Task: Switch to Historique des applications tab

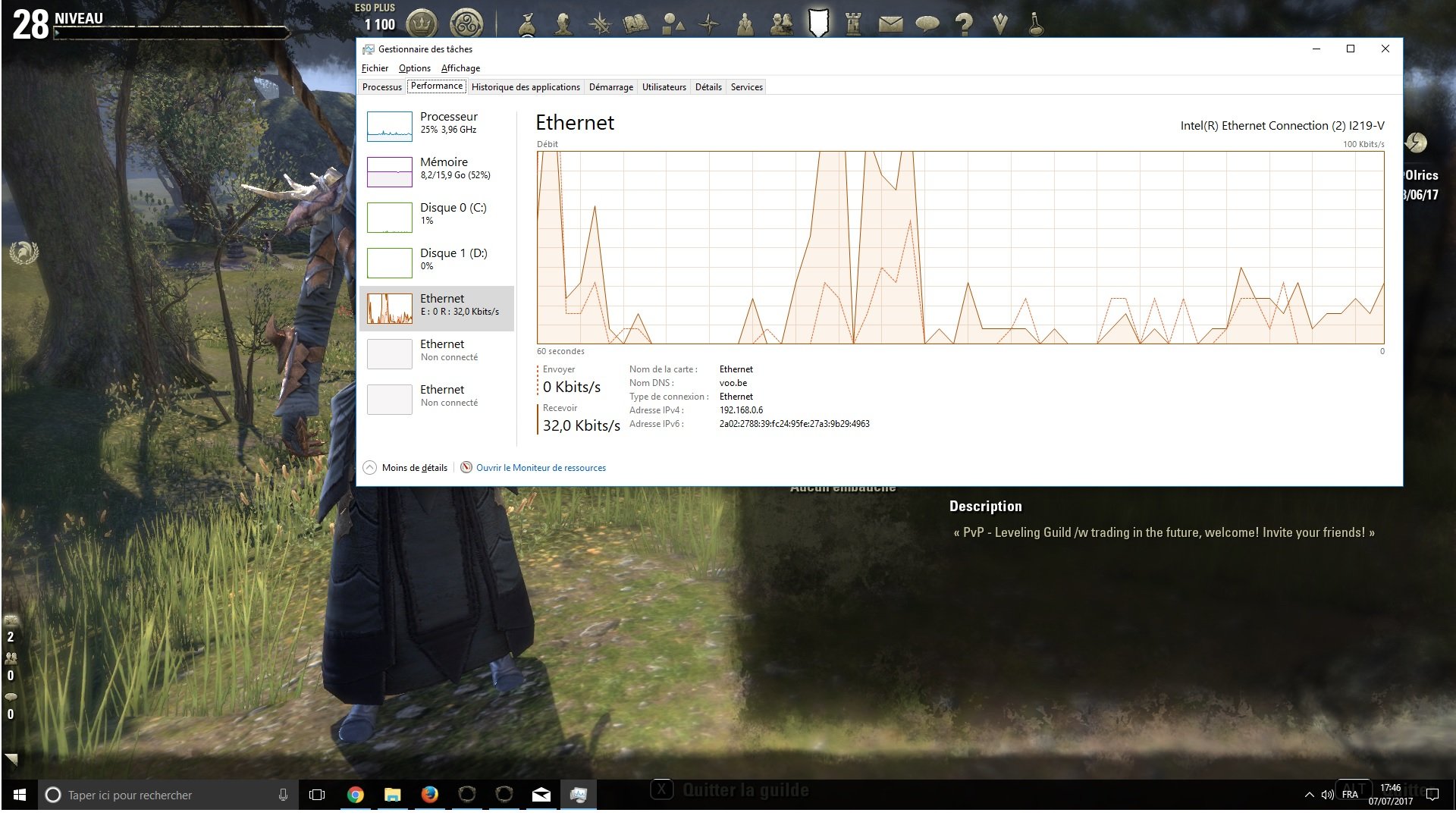Action: 526,87
